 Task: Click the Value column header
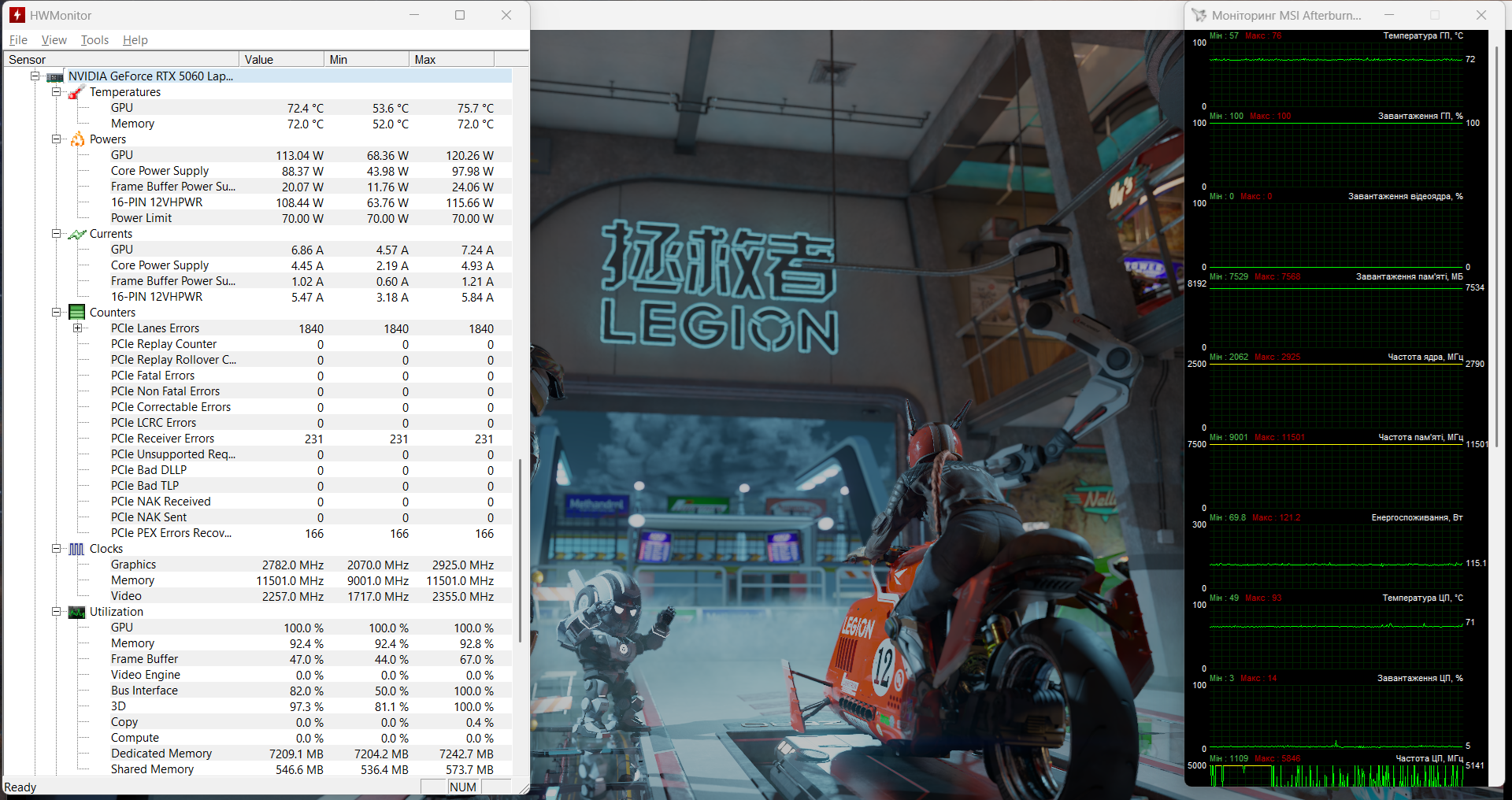[281, 59]
